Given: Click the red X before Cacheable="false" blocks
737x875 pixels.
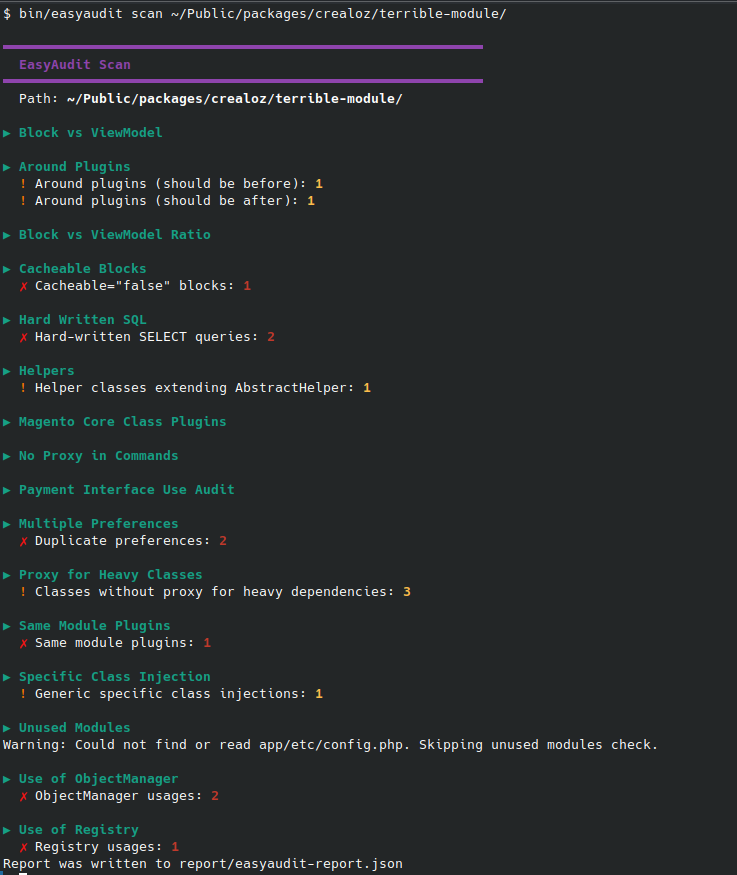Looking at the screenshot, I should 23,286.
